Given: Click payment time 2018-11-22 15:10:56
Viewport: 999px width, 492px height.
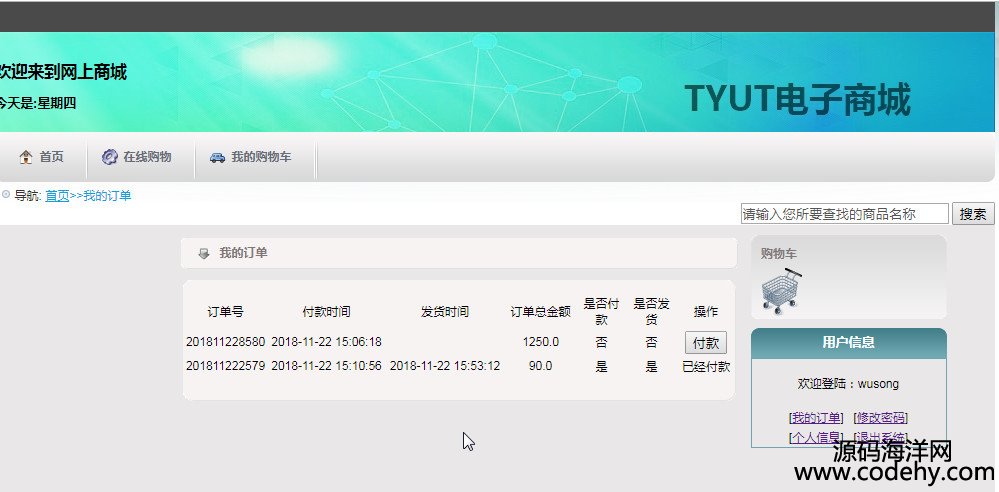Looking at the screenshot, I should click(x=326, y=366).
